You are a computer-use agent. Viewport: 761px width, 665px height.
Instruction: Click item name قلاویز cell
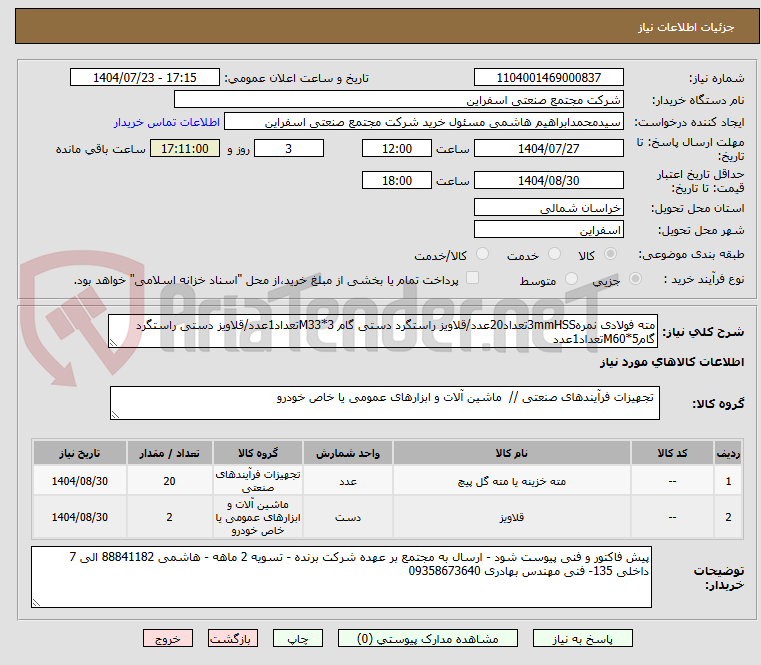pyautogui.click(x=512, y=517)
